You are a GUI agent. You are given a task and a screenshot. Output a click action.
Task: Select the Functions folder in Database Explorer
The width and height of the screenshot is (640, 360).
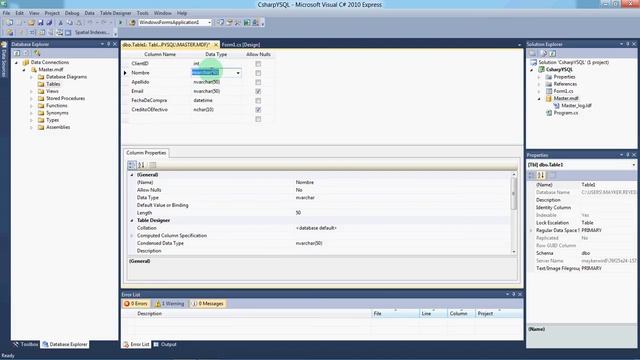[x=56, y=106]
